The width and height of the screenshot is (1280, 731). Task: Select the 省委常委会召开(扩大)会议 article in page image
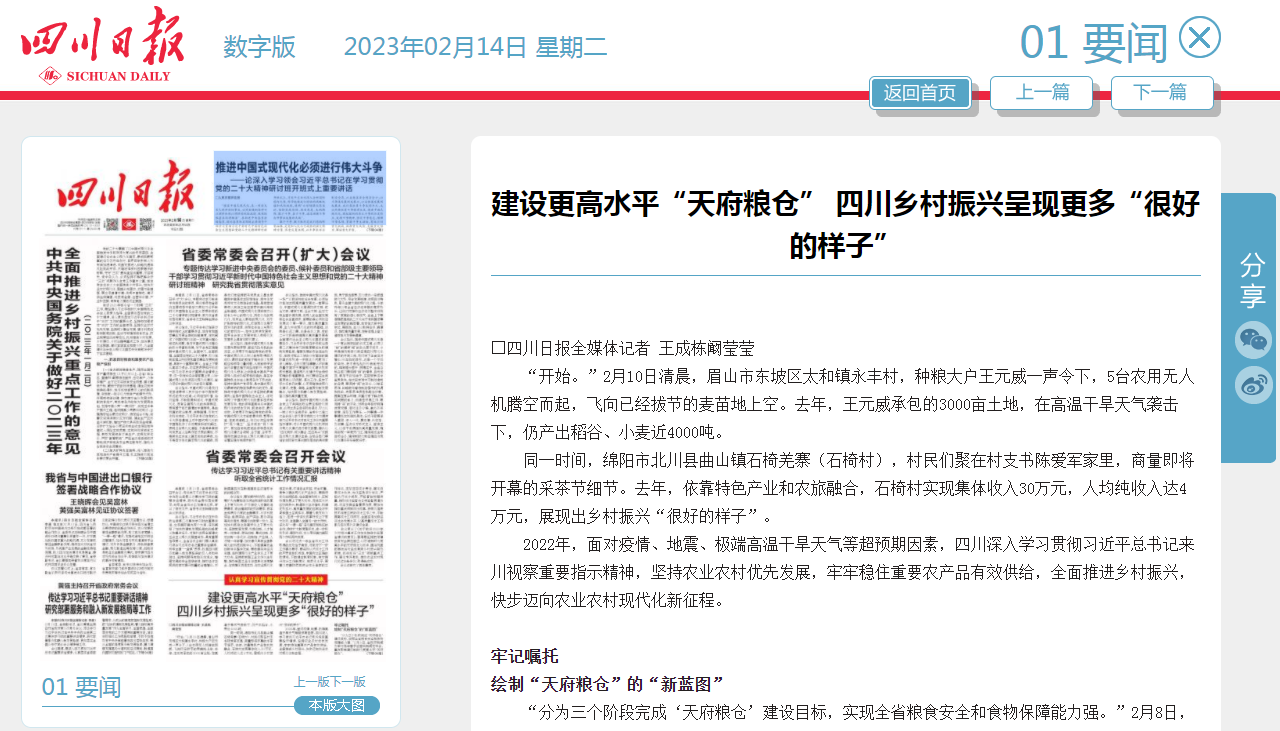(276, 256)
